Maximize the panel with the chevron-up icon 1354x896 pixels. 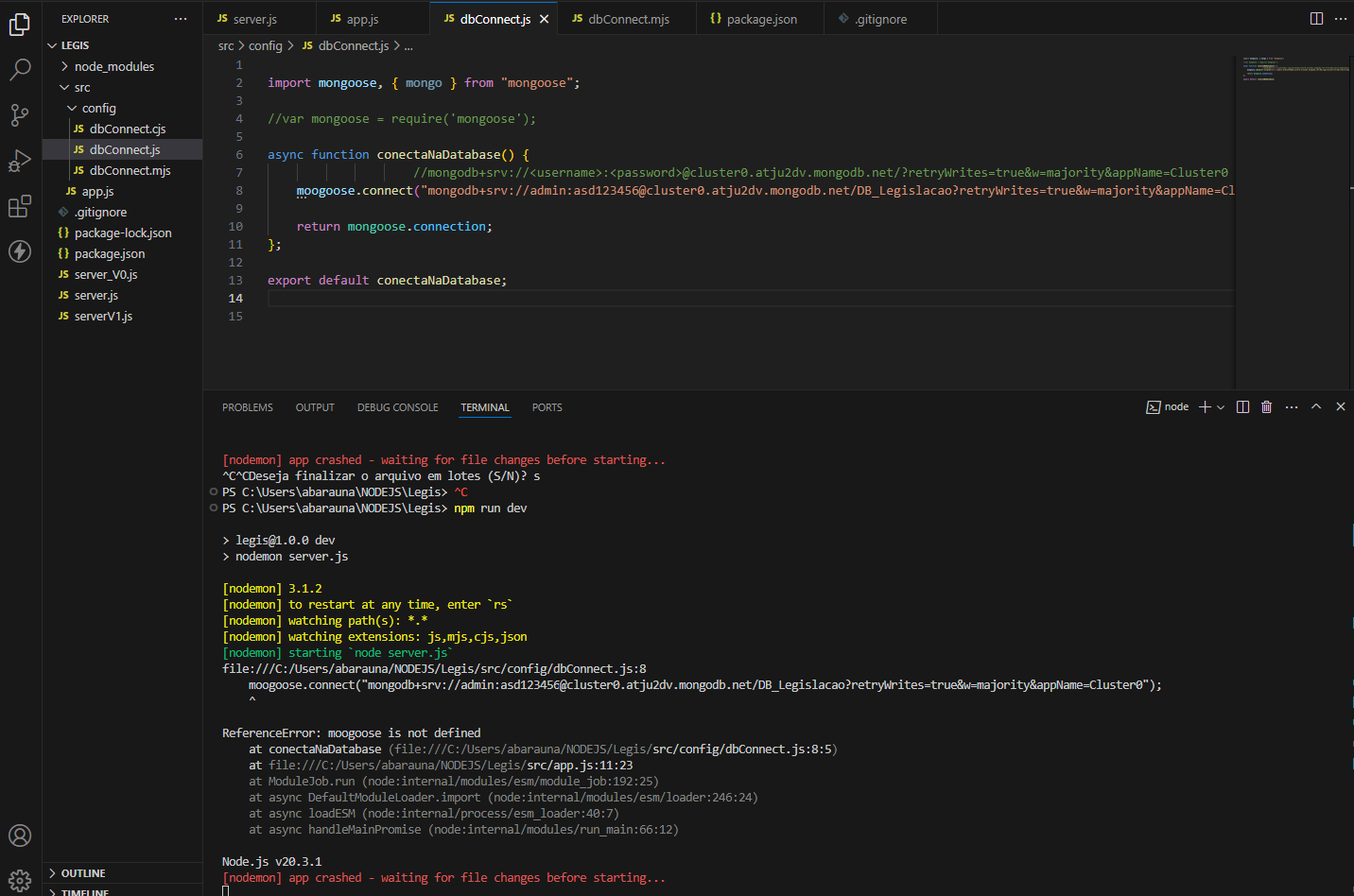click(x=1316, y=407)
